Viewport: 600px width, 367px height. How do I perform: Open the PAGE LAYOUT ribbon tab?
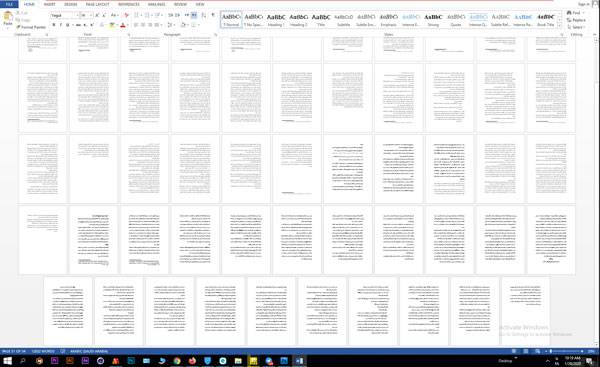click(x=97, y=4)
